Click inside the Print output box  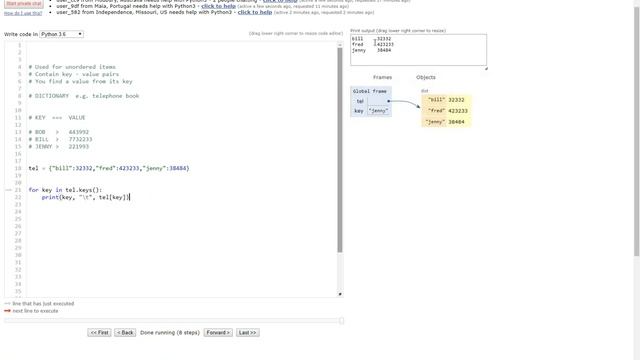click(418, 50)
